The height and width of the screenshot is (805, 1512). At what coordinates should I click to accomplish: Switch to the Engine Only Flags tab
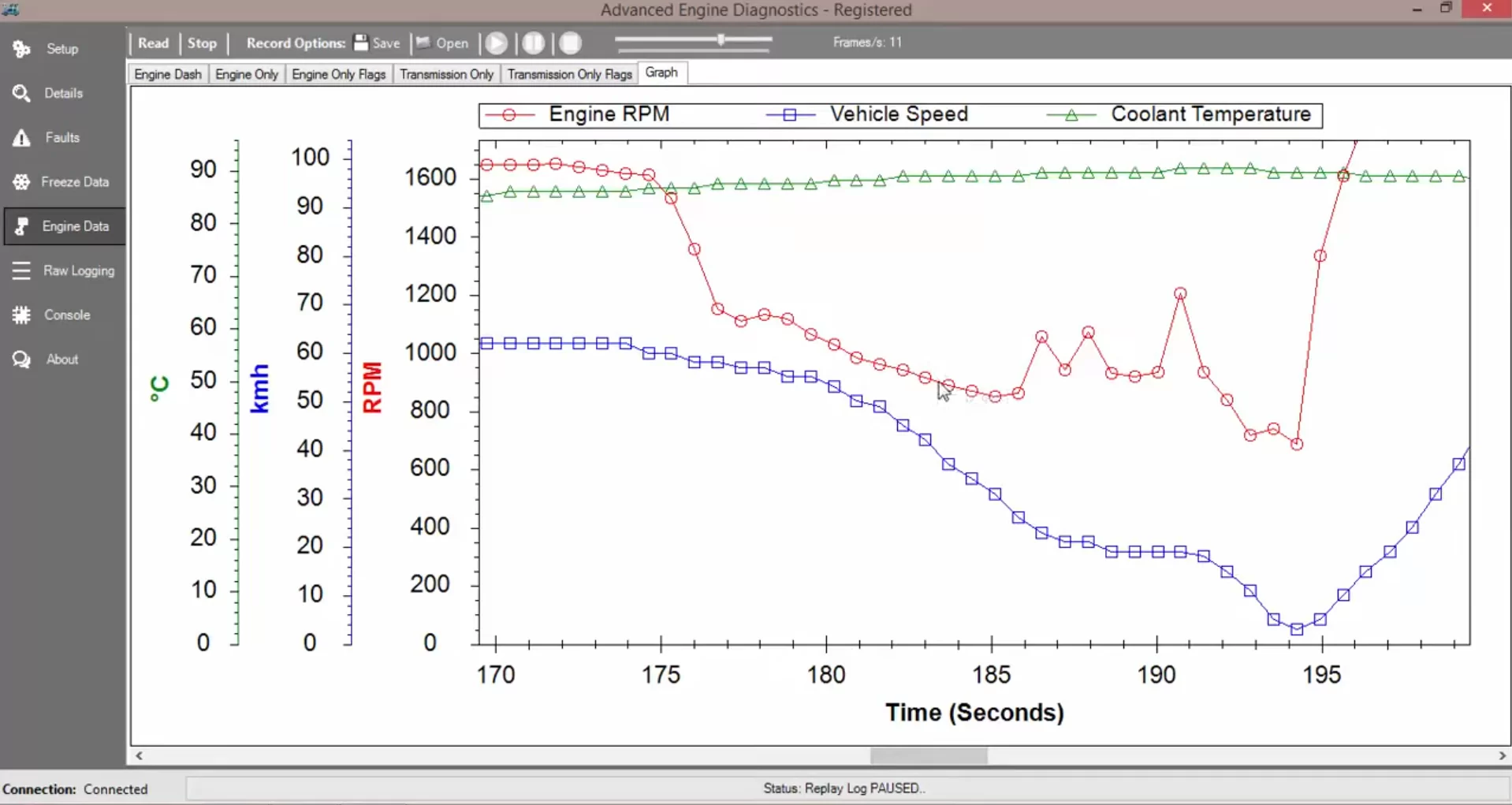[x=338, y=74]
